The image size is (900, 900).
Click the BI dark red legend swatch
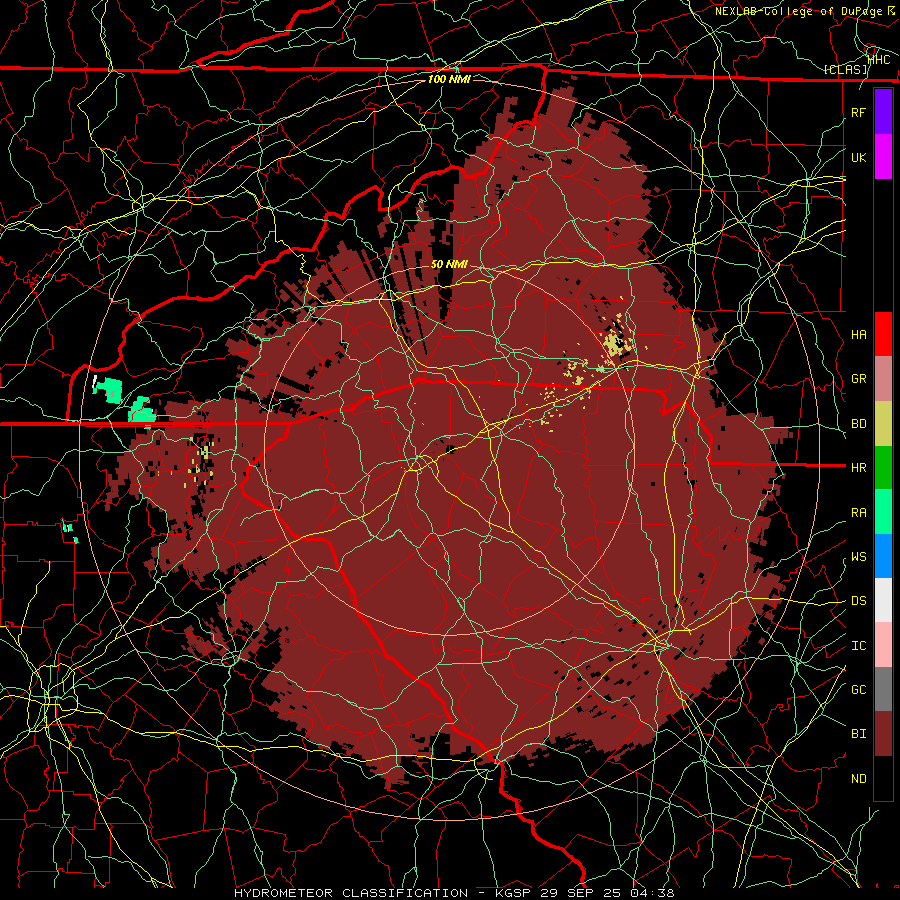[883, 734]
